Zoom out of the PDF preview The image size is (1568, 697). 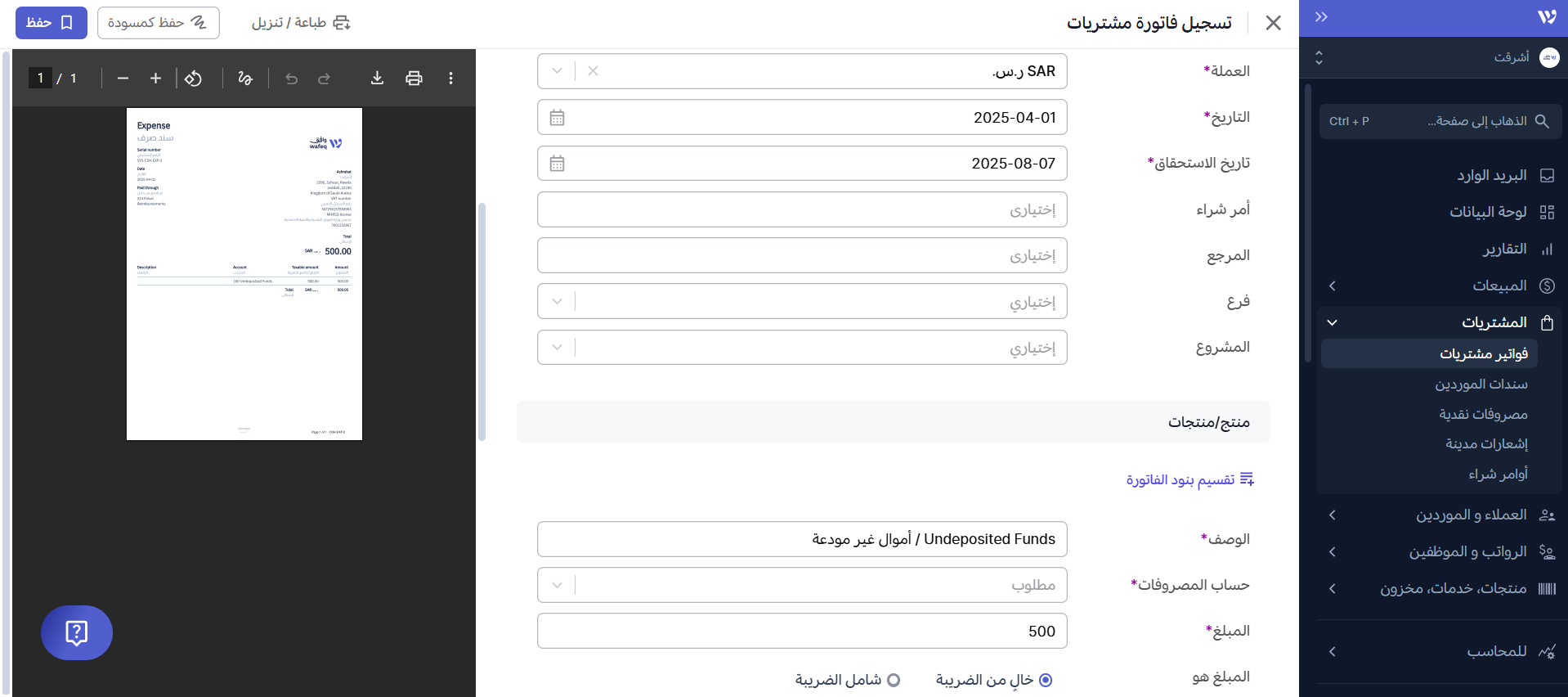coord(123,78)
